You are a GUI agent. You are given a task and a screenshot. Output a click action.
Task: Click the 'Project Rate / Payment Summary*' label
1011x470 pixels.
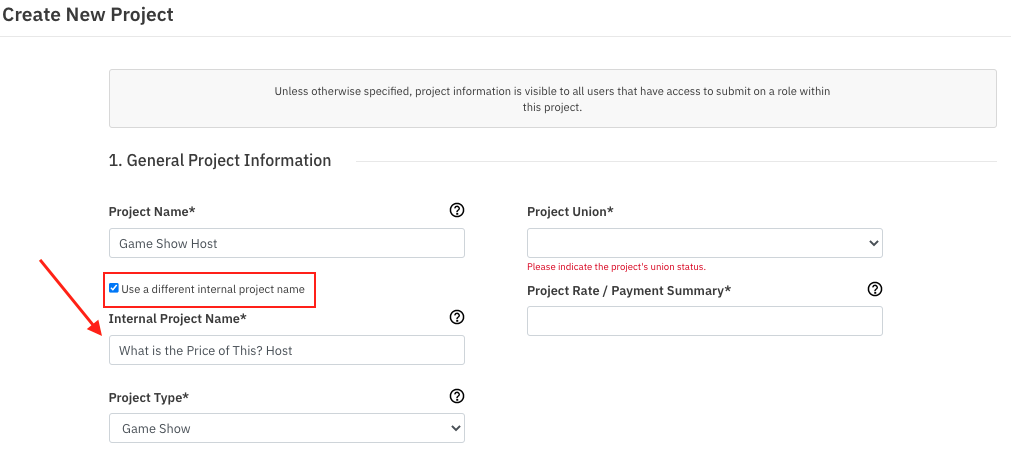coord(629,290)
